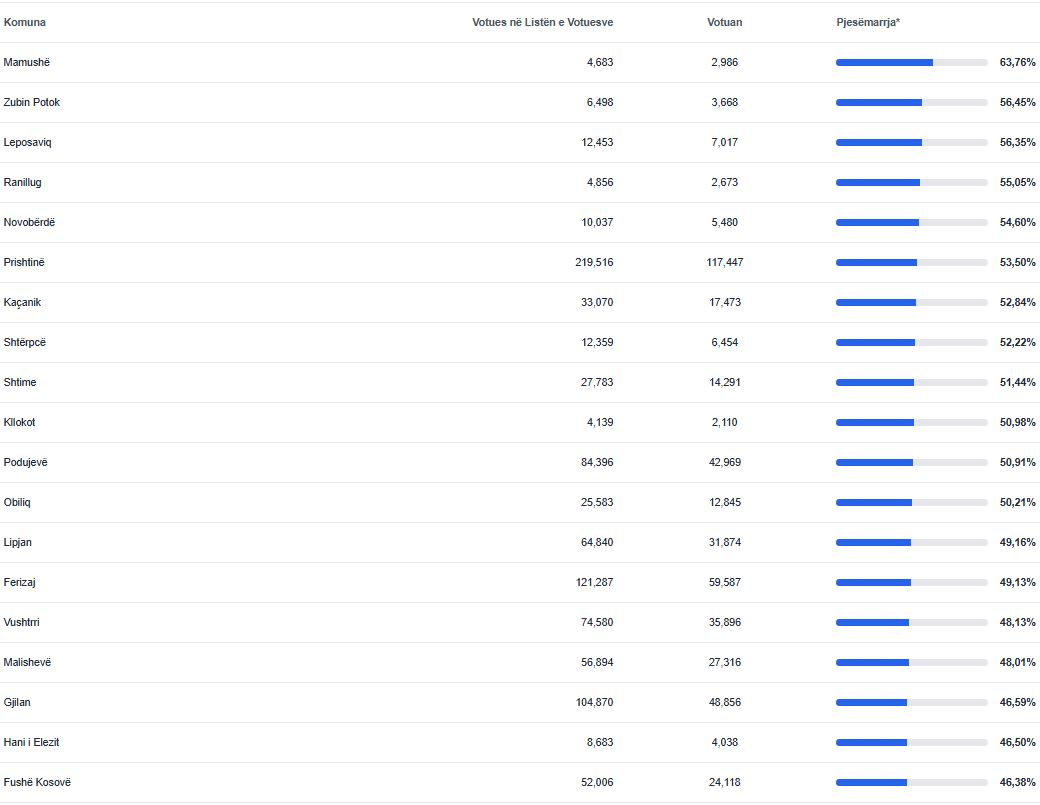Select the Mamushë municipality row name
1040x805 pixels.
tap(27, 62)
